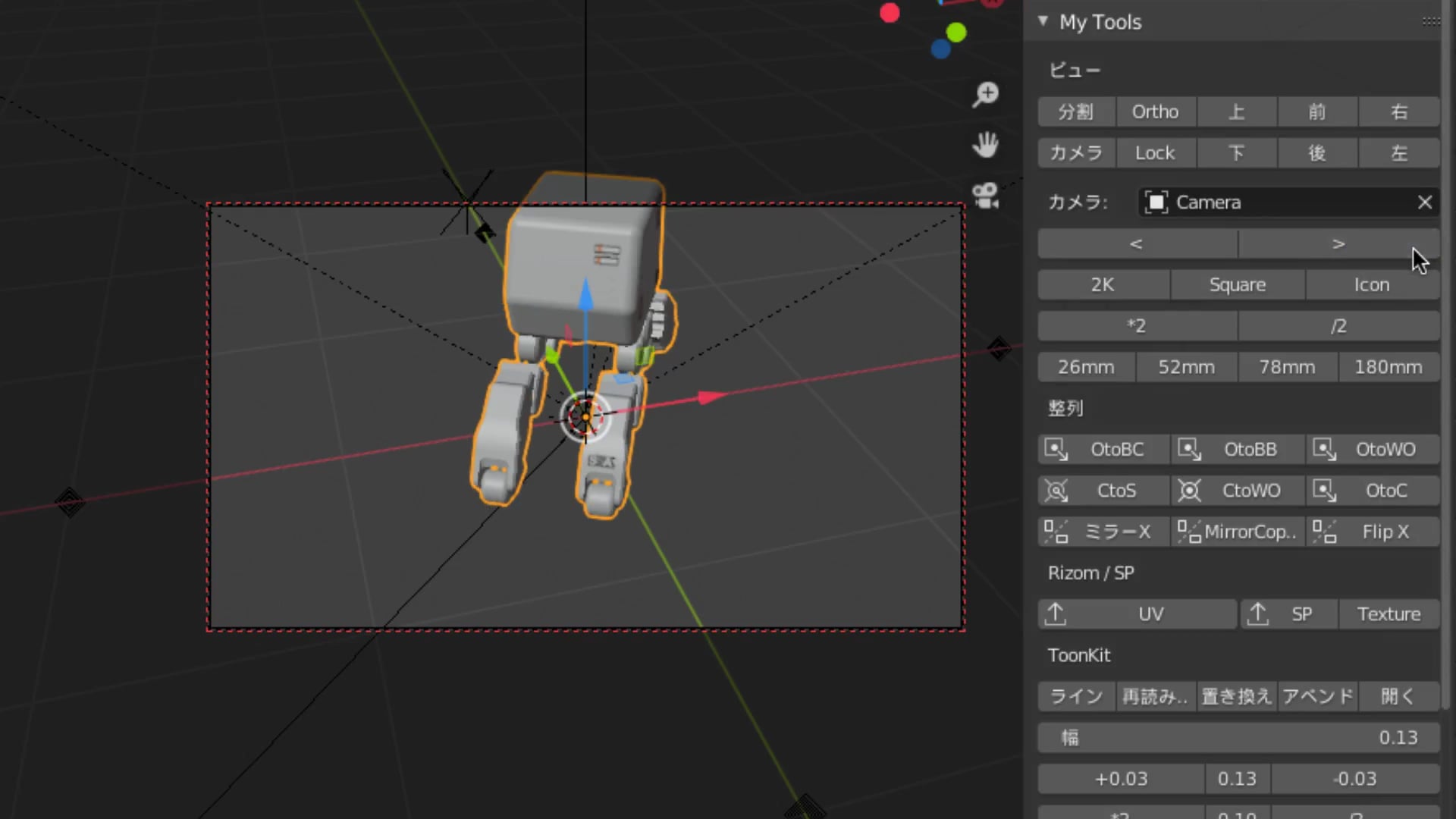
Task: Select previous camera with < button
Action: pos(1137,244)
